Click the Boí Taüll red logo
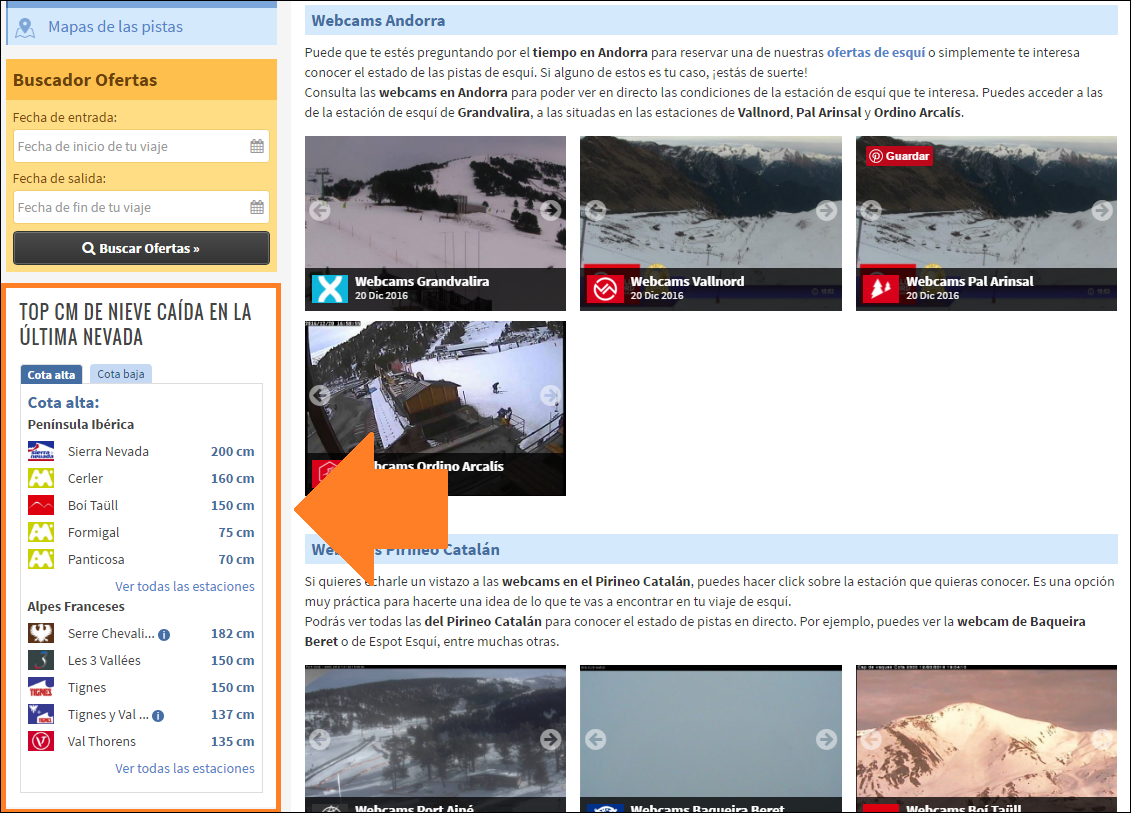 (41, 505)
